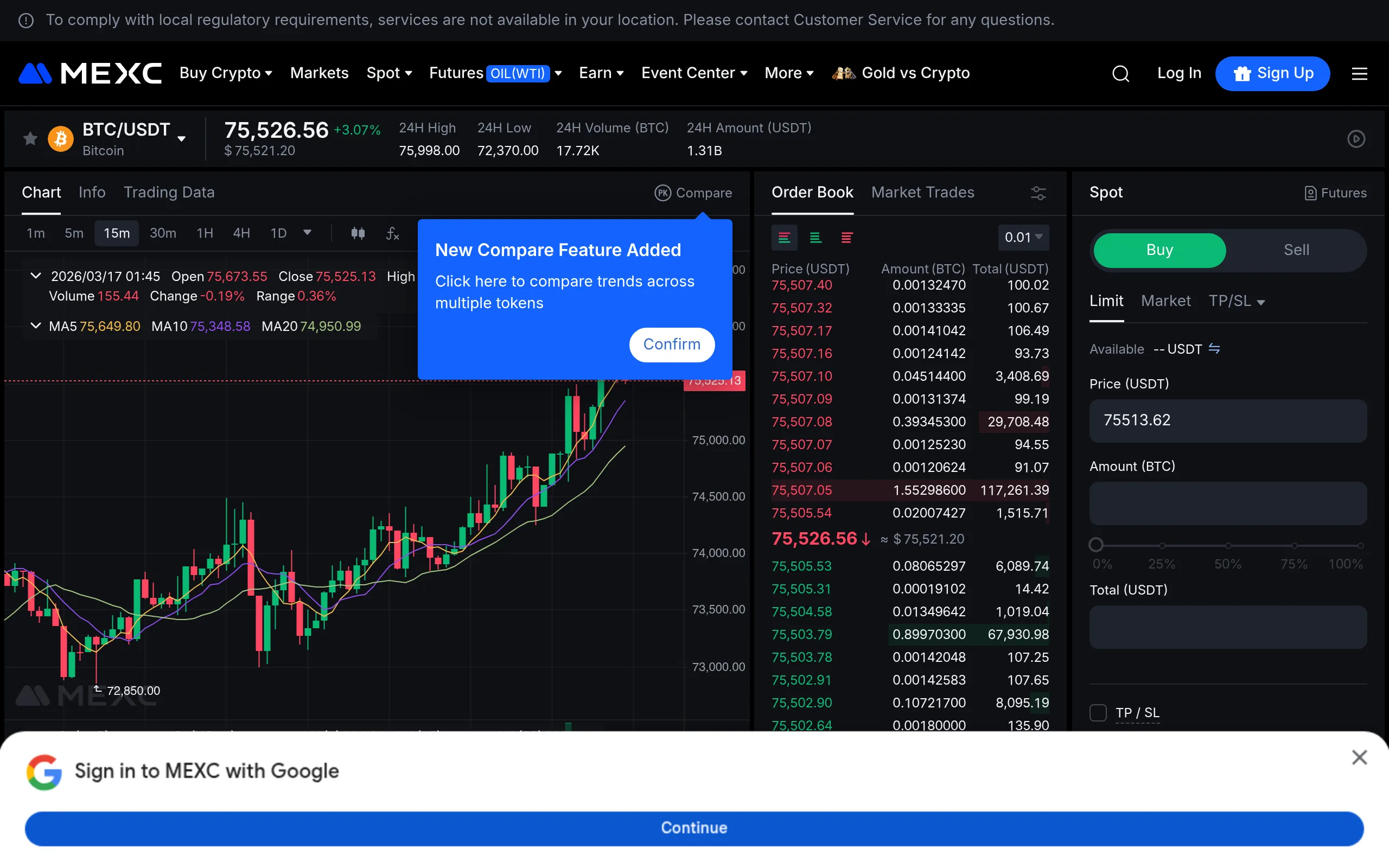Switch to the Market Trades tab

[x=922, y=193]
